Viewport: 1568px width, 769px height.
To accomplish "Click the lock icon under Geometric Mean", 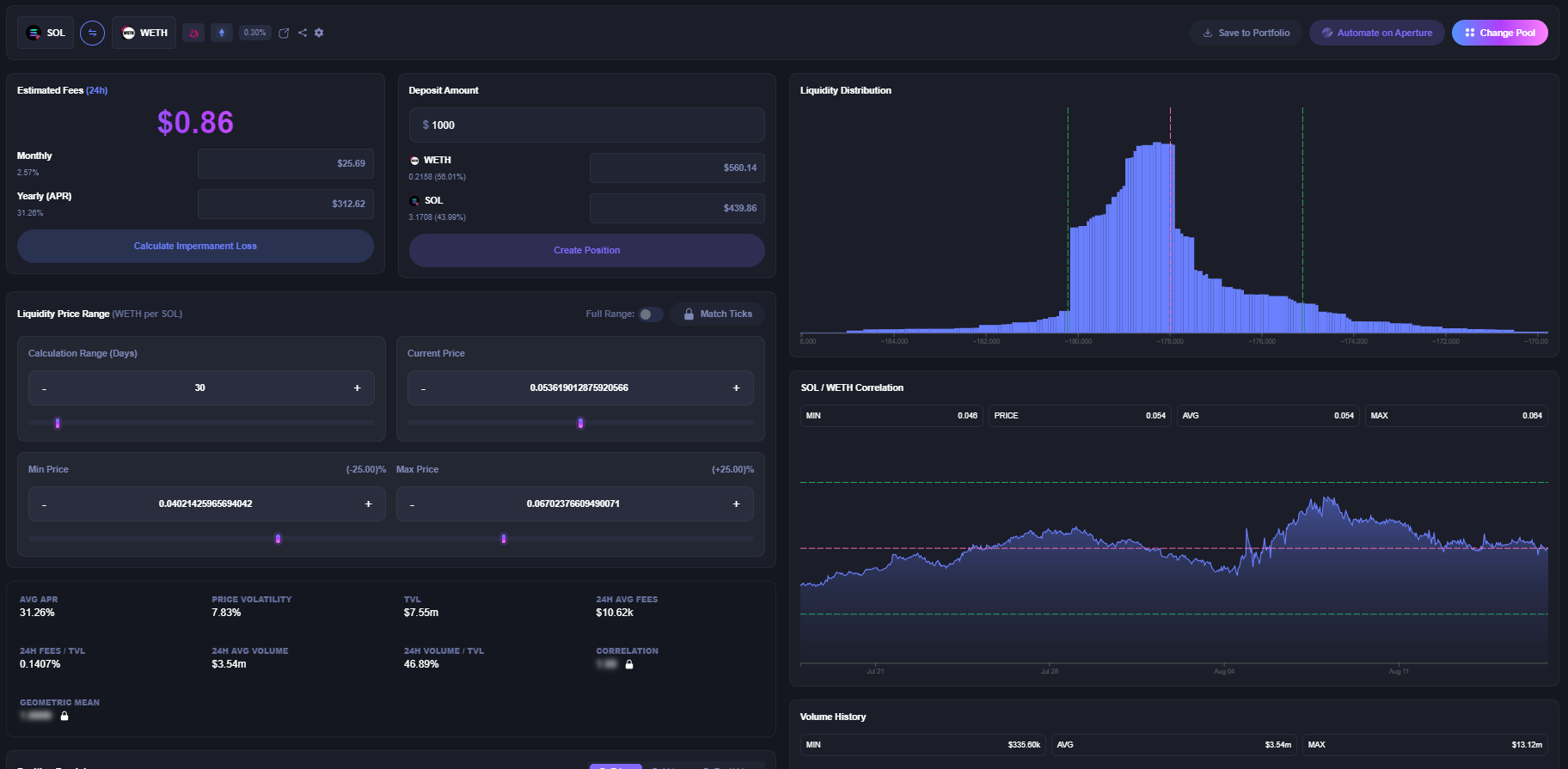I will (64, 716).
